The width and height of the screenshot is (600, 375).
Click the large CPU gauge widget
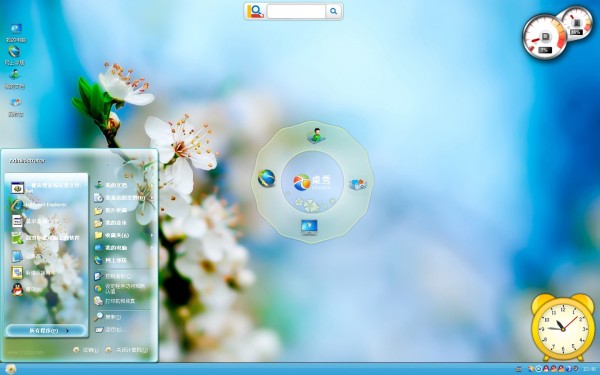pos(545,38)
